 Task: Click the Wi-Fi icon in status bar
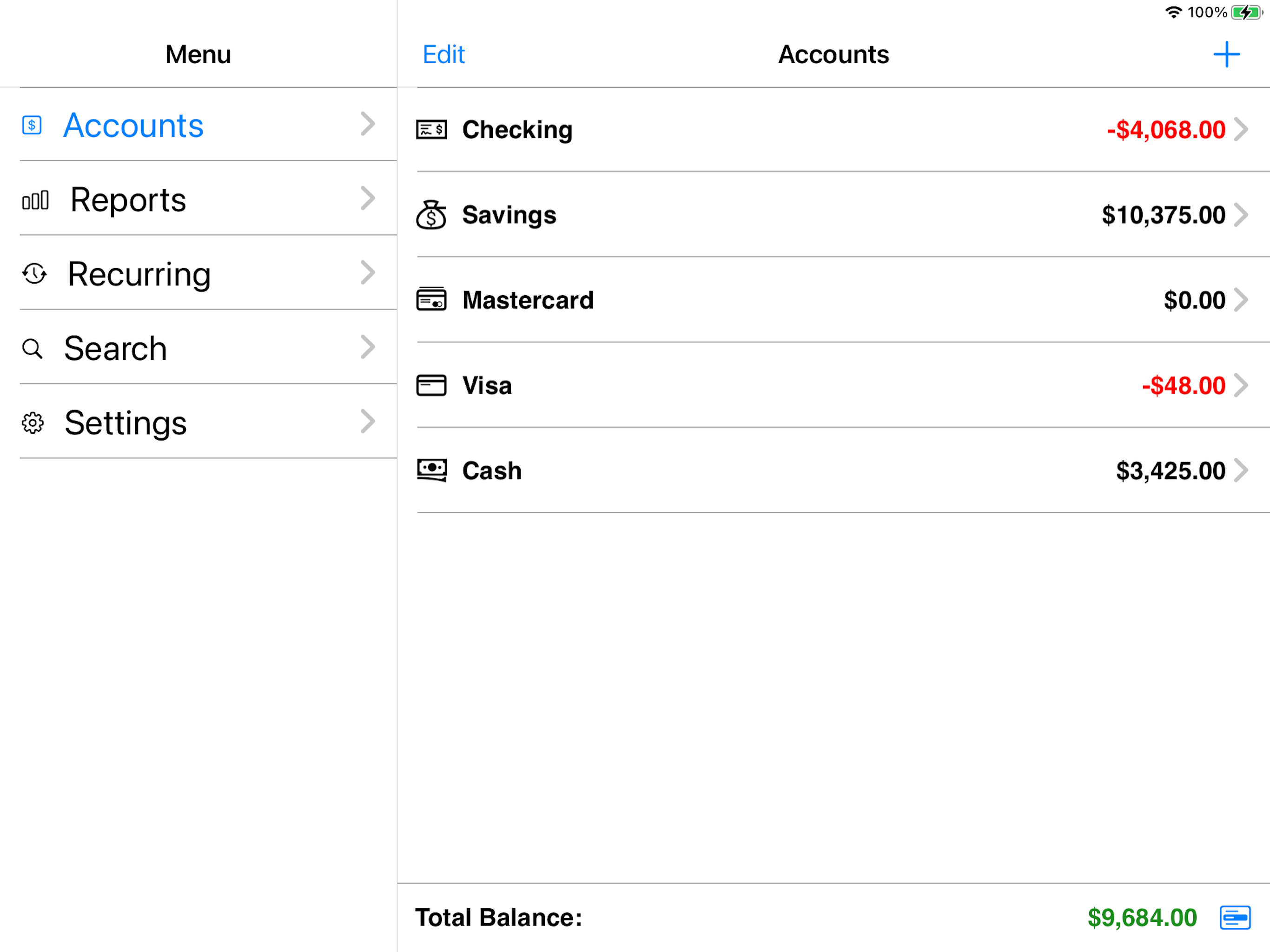[x=1174, y=12]
